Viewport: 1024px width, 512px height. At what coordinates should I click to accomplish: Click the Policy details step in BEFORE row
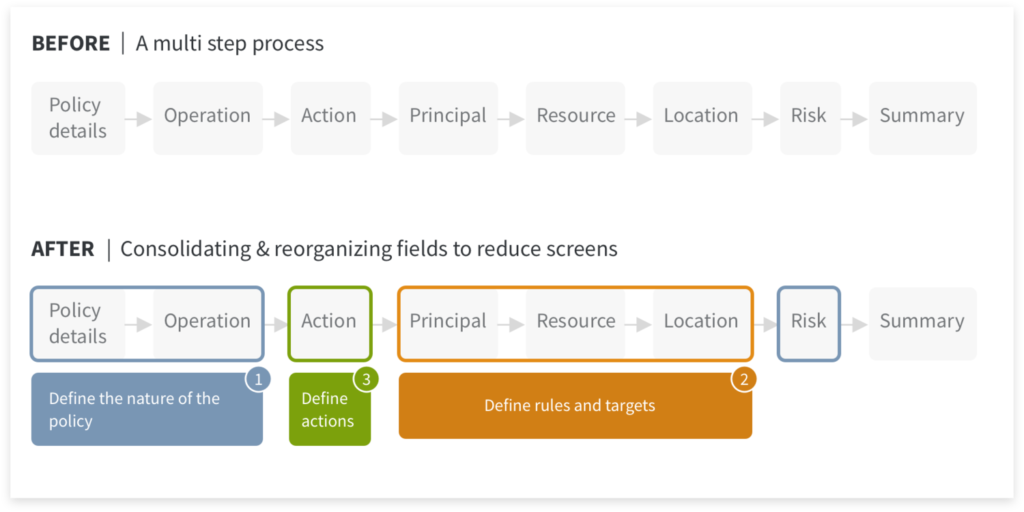click(x=77, y=118)
